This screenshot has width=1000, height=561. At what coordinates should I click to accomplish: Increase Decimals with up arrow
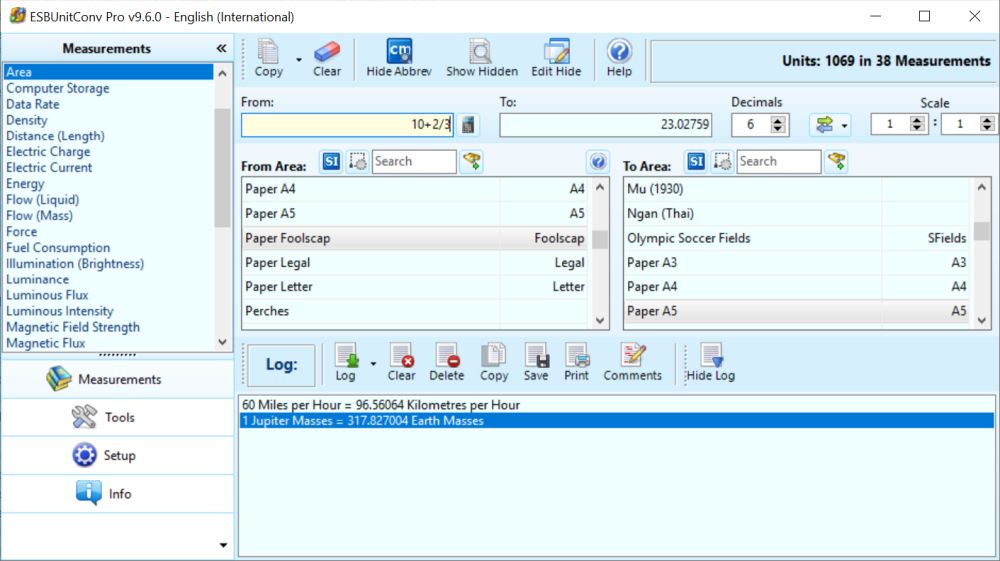[x=777, y=120]
